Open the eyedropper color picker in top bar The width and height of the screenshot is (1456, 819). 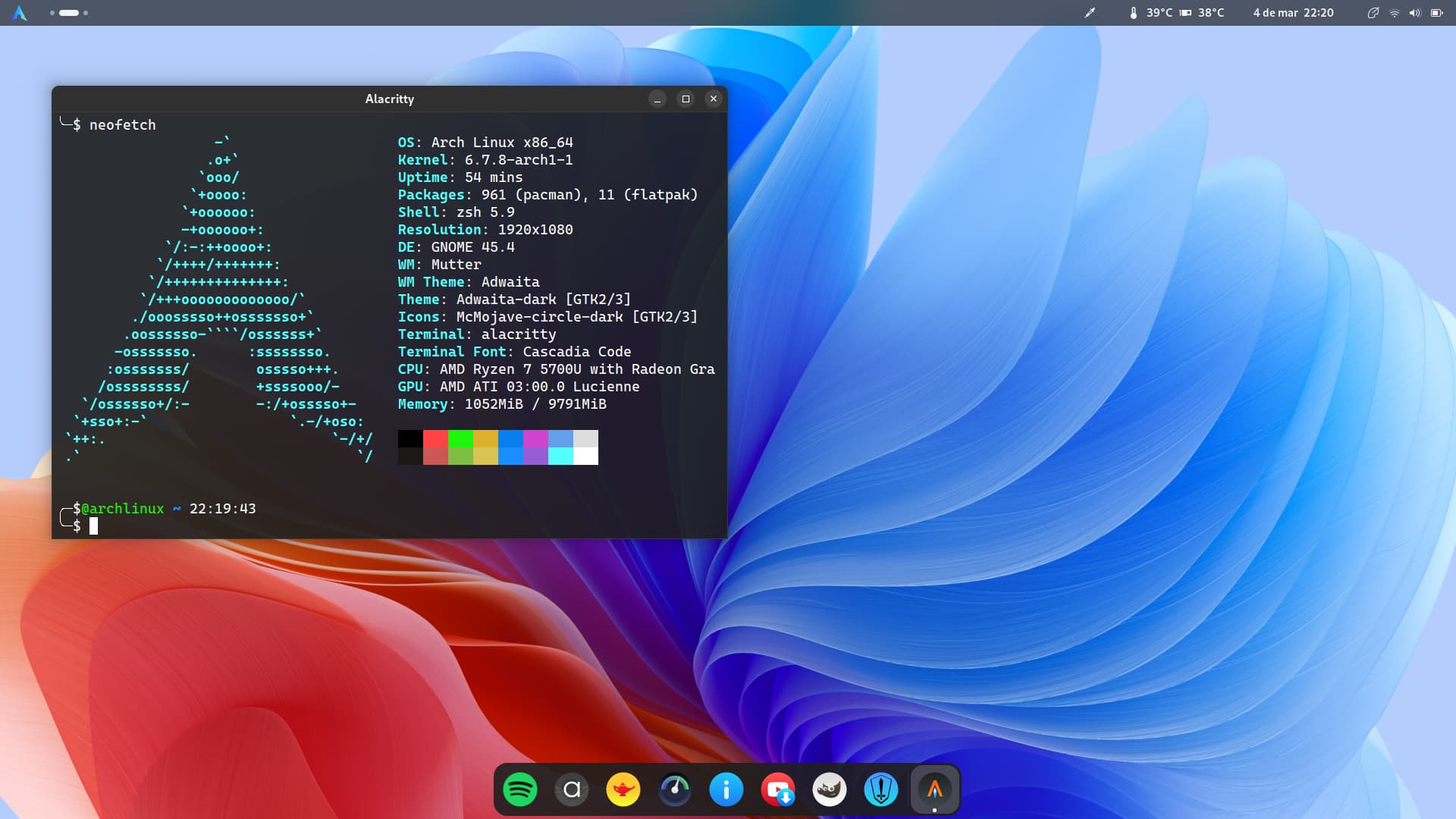[1090, 13]
